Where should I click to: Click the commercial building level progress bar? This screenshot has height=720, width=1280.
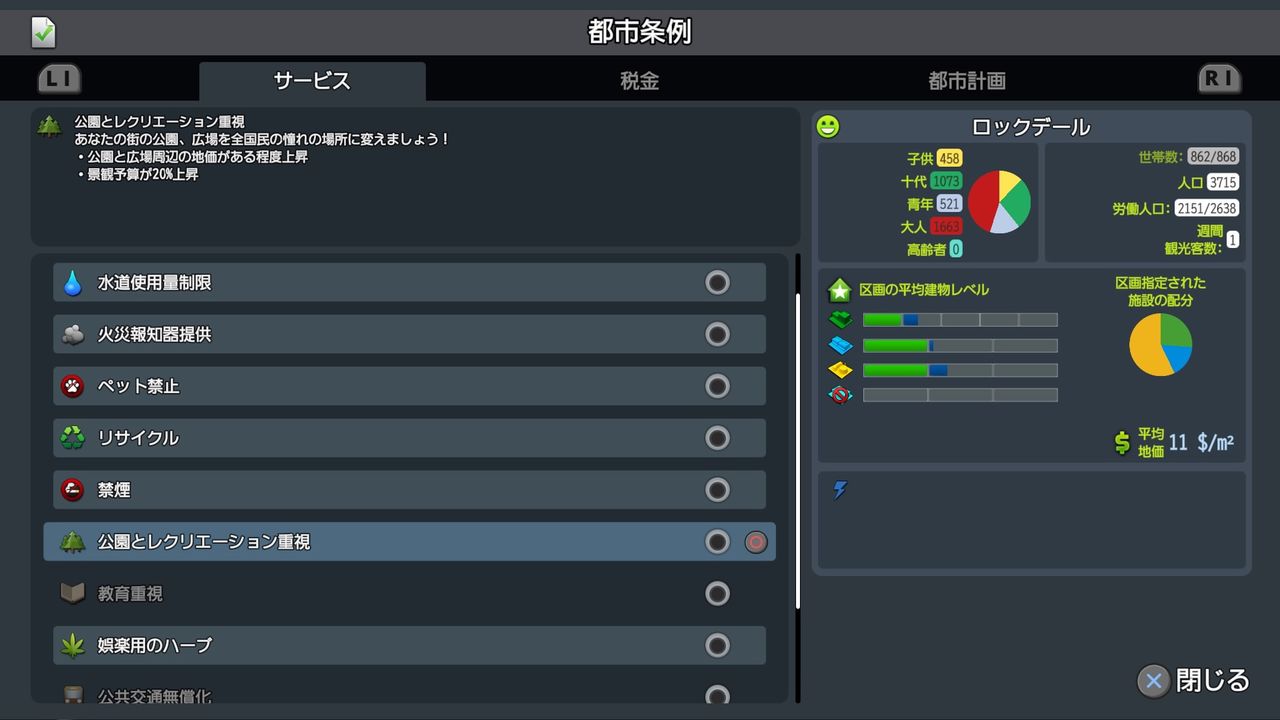960,345
